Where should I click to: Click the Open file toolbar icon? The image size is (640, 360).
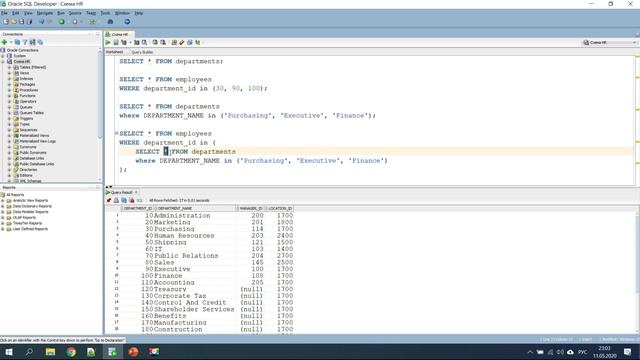pos(13,22)
